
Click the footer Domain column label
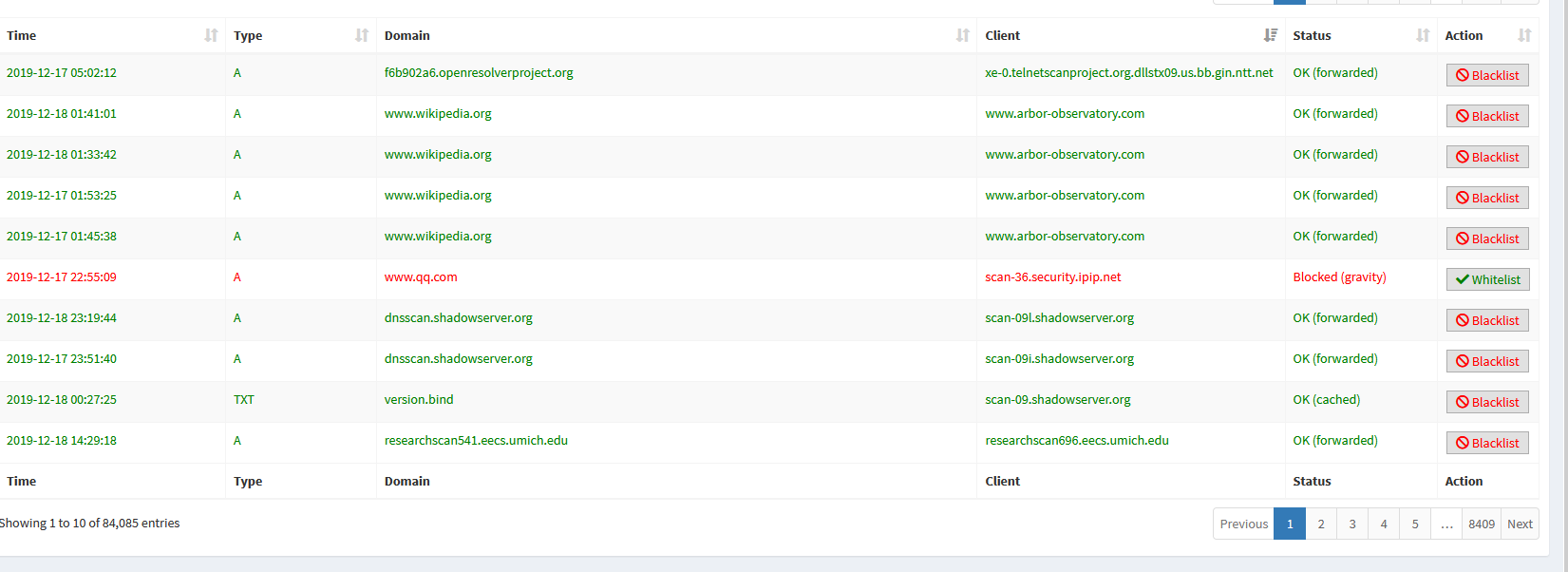[x=407, y=481]
